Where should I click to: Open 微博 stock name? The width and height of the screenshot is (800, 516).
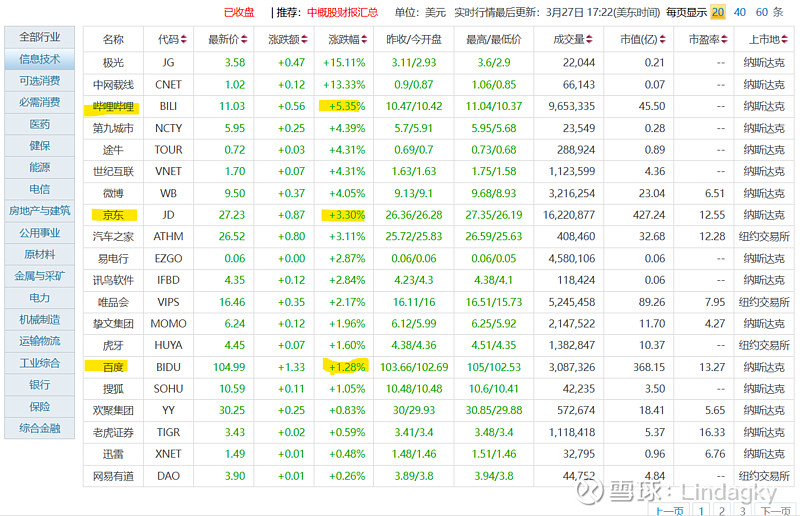point(113,193)
